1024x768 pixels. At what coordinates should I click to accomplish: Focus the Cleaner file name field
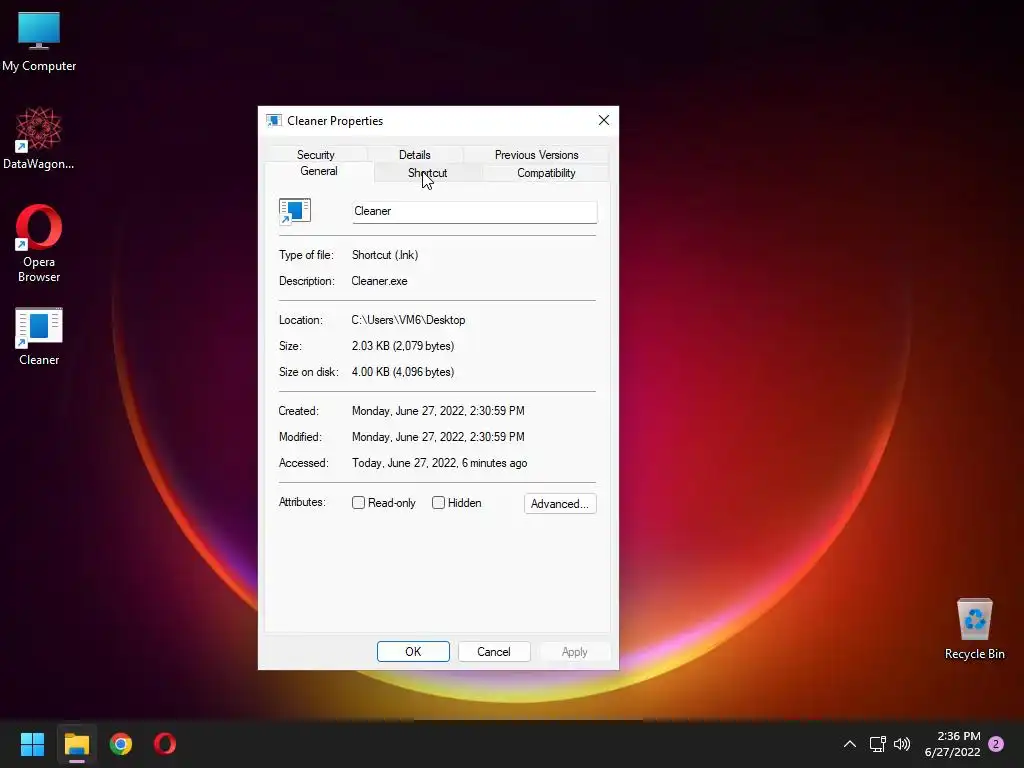coord(474,212)
